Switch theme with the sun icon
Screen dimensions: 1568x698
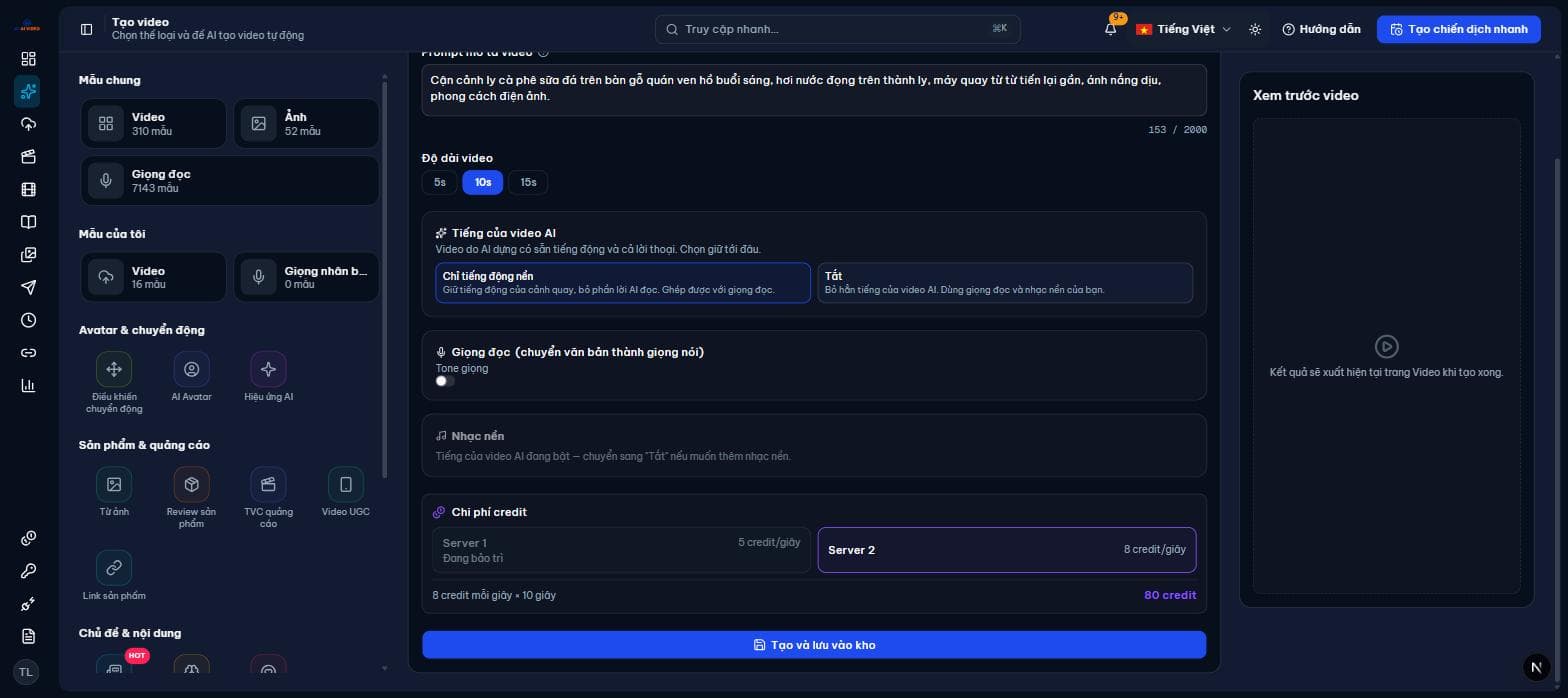coord(1255,29)
